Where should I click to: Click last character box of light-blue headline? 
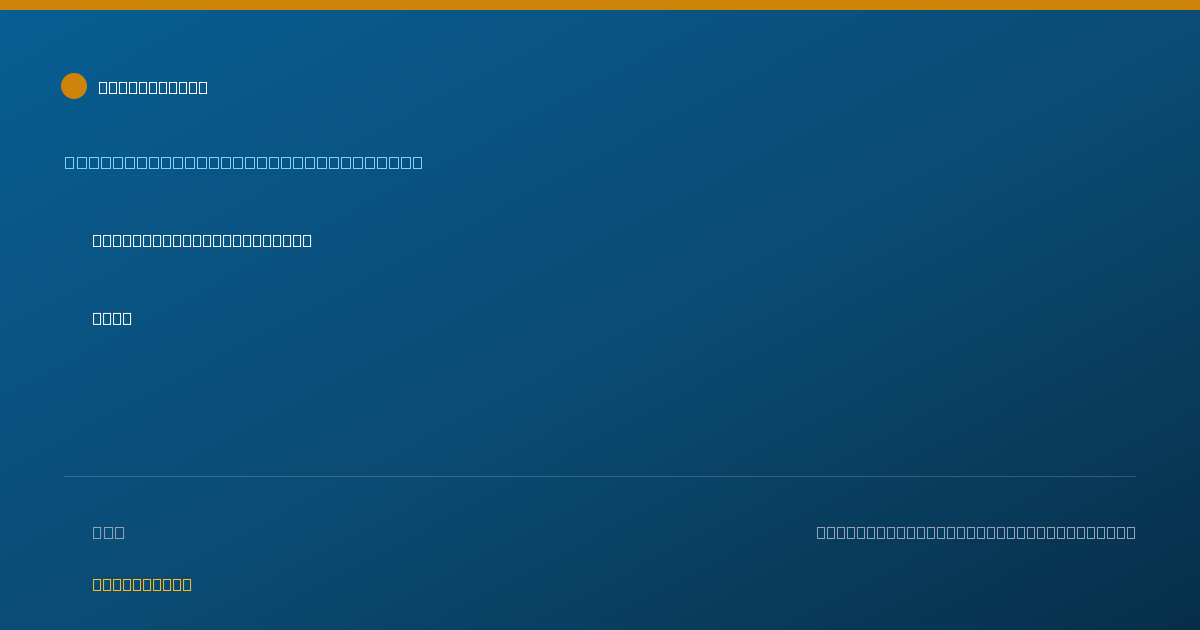pos(418,162)
